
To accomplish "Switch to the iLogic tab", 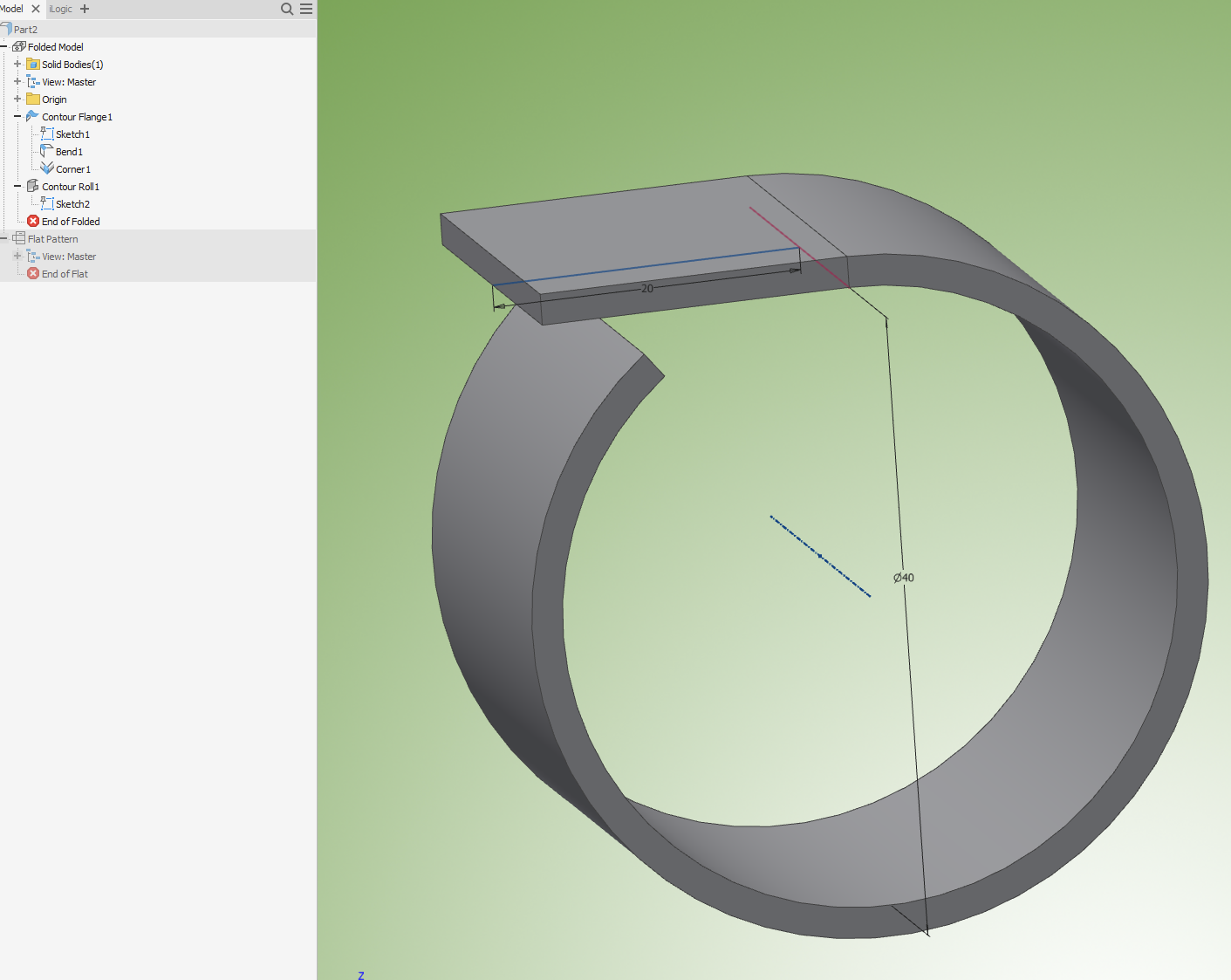I will pyautogui.click(x=60, y=9).
